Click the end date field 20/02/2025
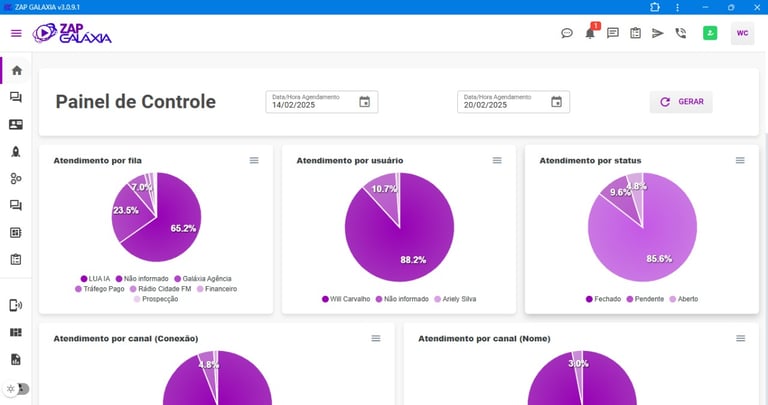Image resolution: width=768 pixels, height=405 pixels. tap(513, 102)
